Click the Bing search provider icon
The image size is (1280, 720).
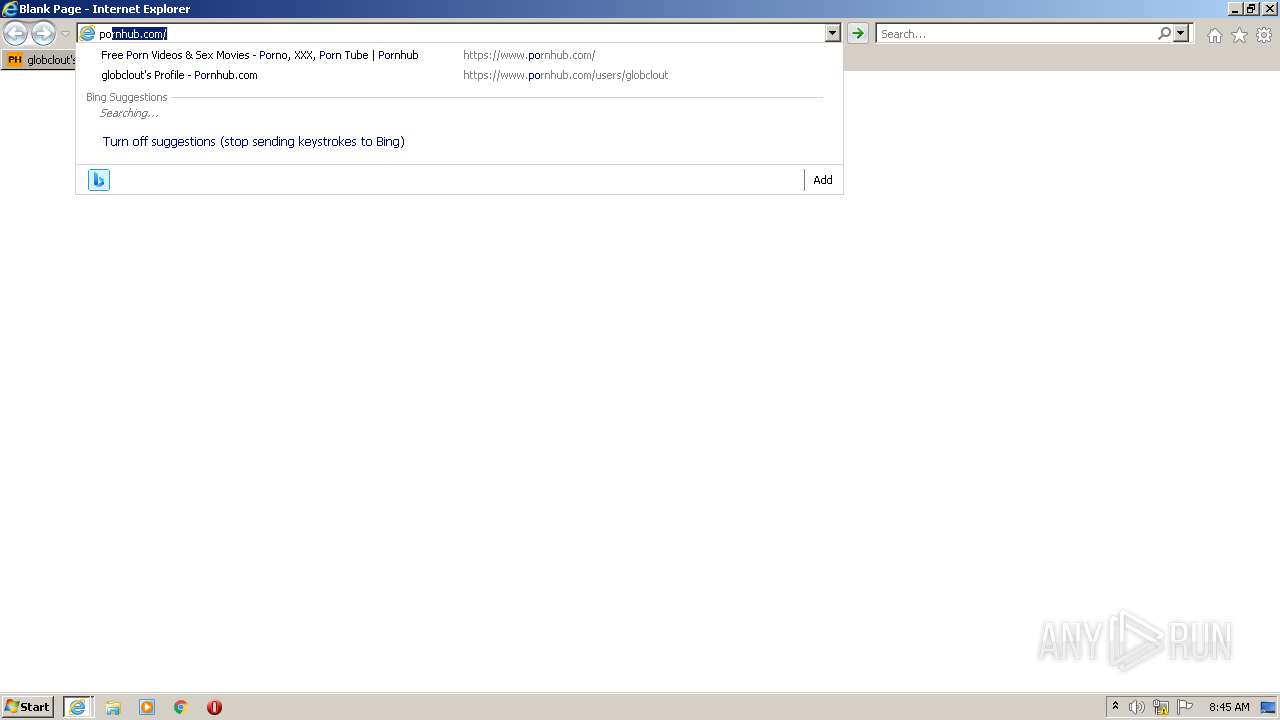[x=98, y=180]
